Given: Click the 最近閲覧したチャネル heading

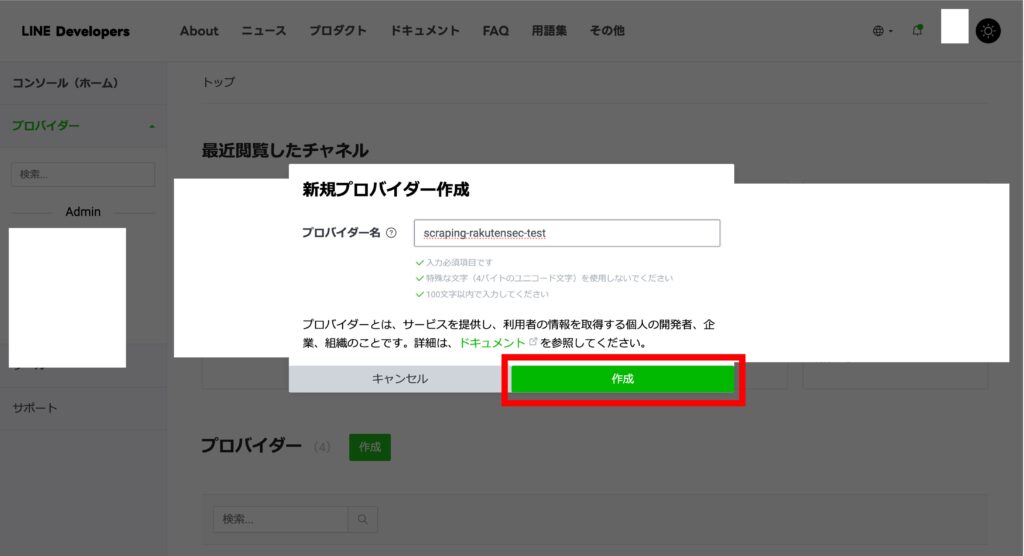Looking at the screenshot, I should tap(285, 150).
